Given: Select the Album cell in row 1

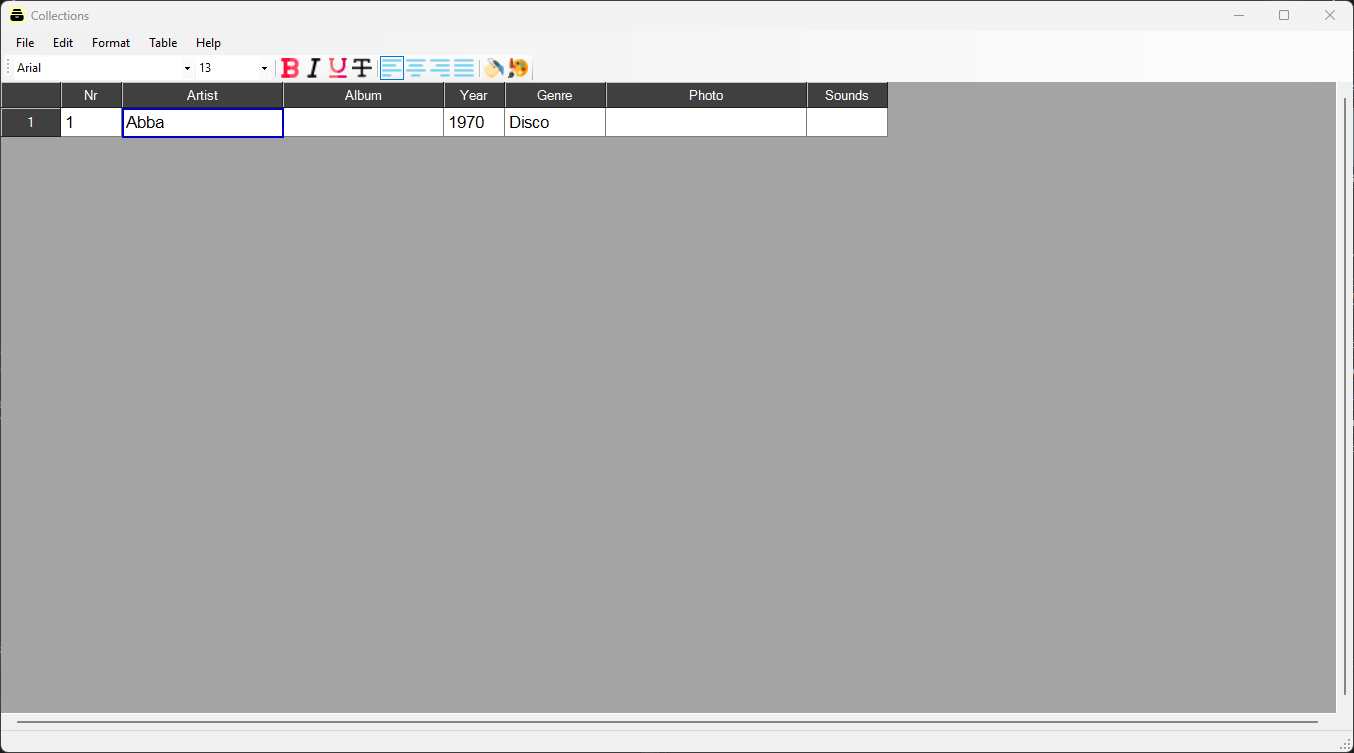Looking at the screenshot, I should 363,122.
